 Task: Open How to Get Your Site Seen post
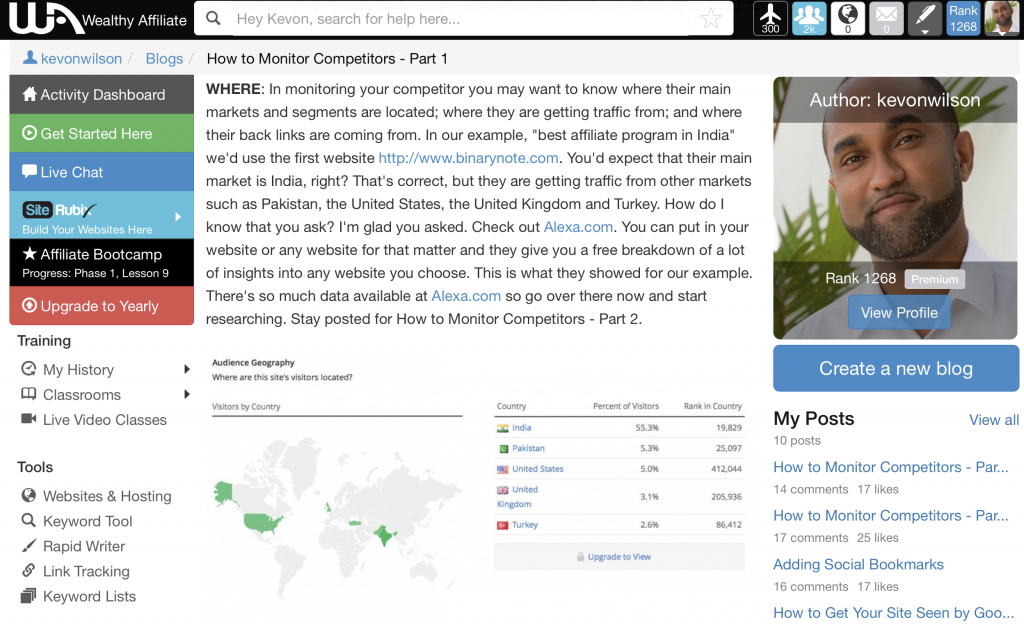pos(893,613)
